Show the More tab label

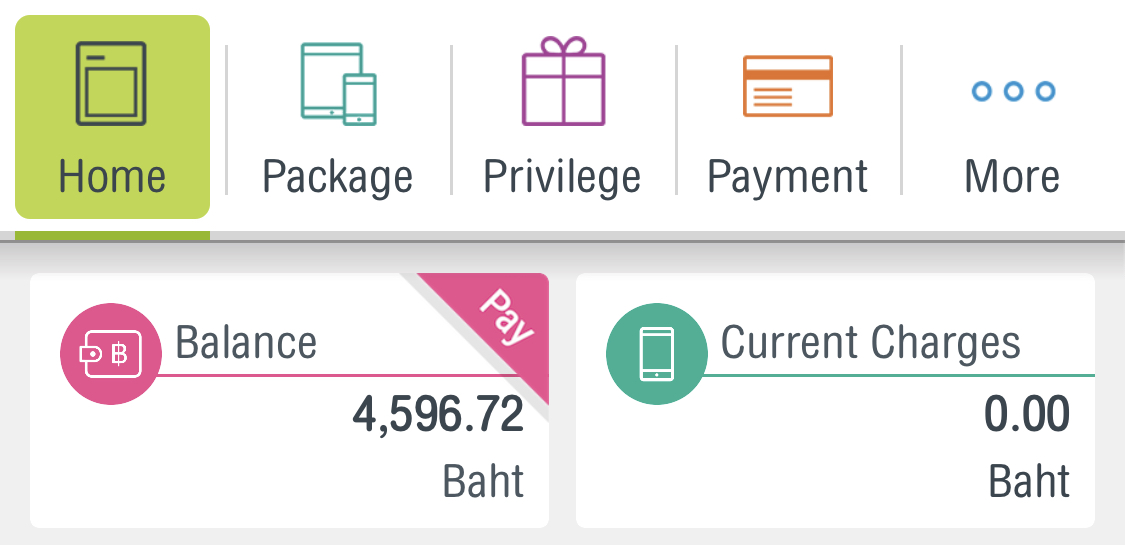1012,177
